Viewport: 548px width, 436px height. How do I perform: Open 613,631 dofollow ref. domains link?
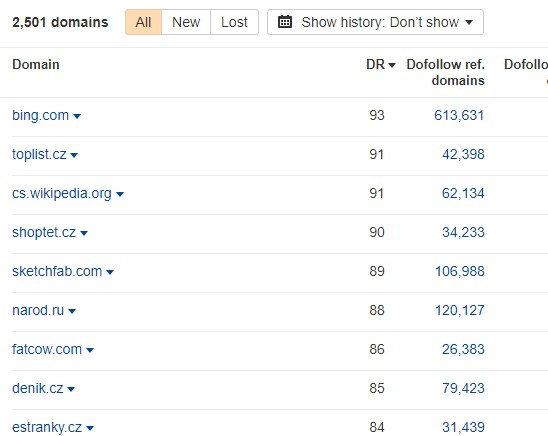[459, 115]
